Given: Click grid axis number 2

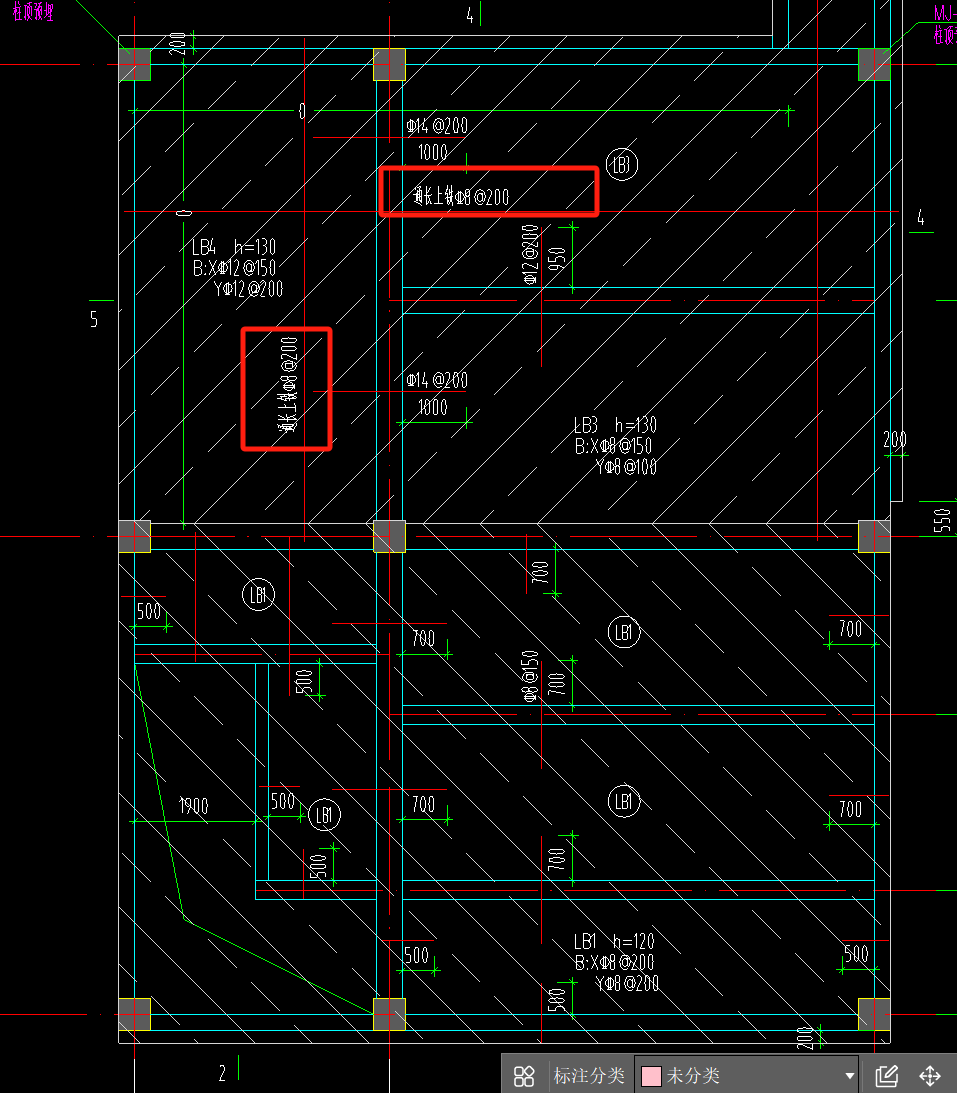Looking at the screenshot, I should coord(222,1073).
